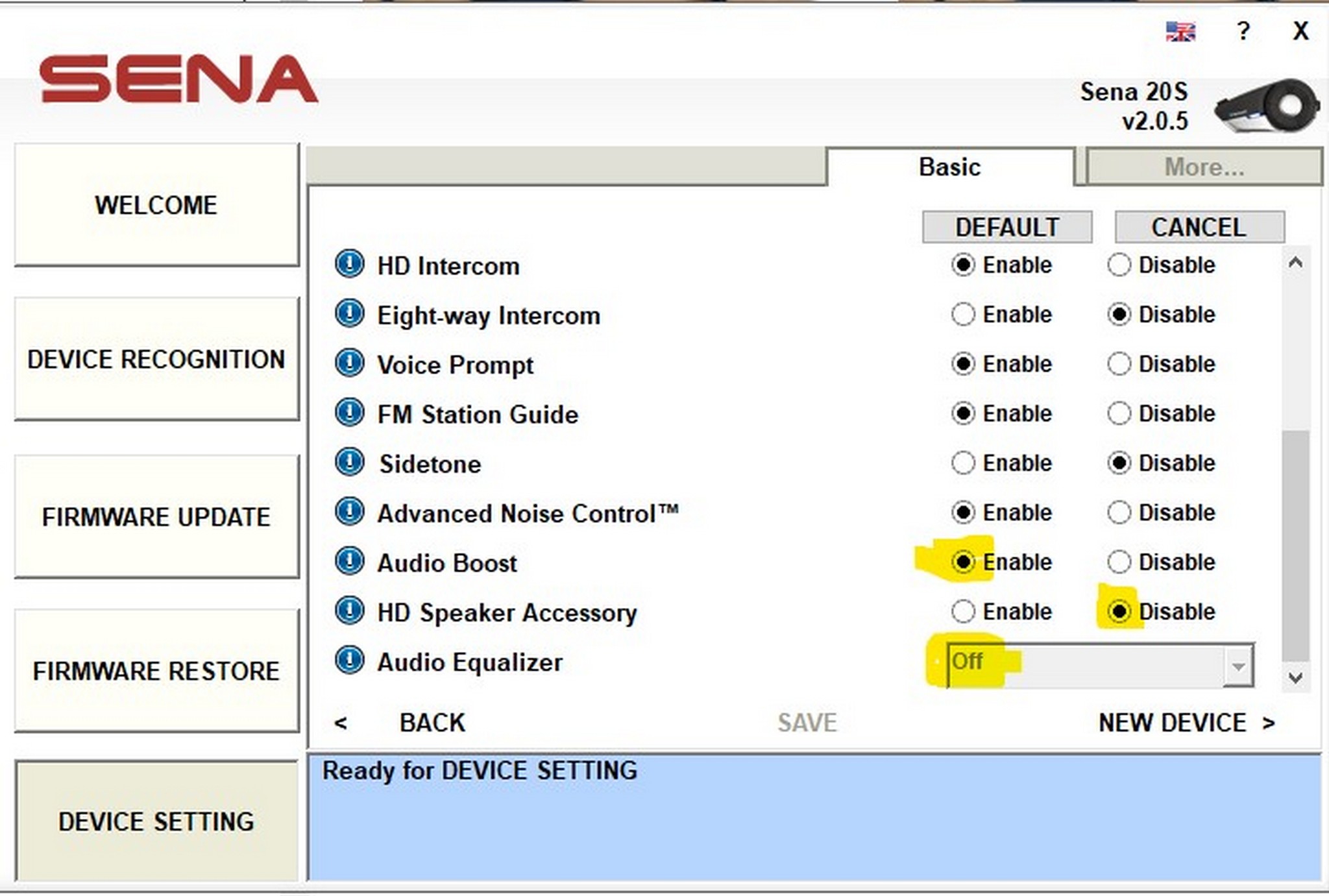Open the language flag selector
Screen dimensions: 1329x896
point(1180,31)
